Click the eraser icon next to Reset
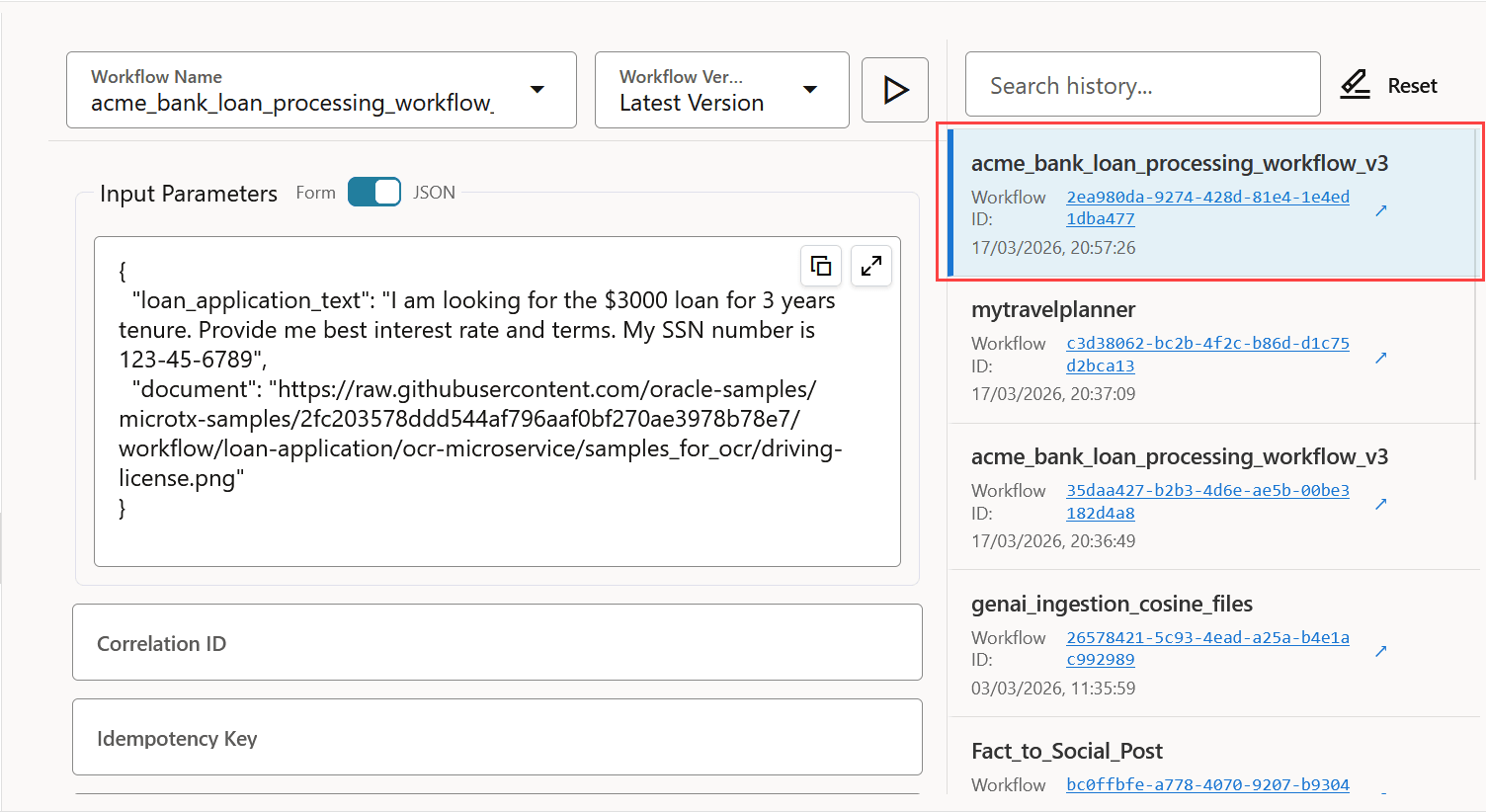The height and width of the screenshot is (812, 1486). [1355, 85]
